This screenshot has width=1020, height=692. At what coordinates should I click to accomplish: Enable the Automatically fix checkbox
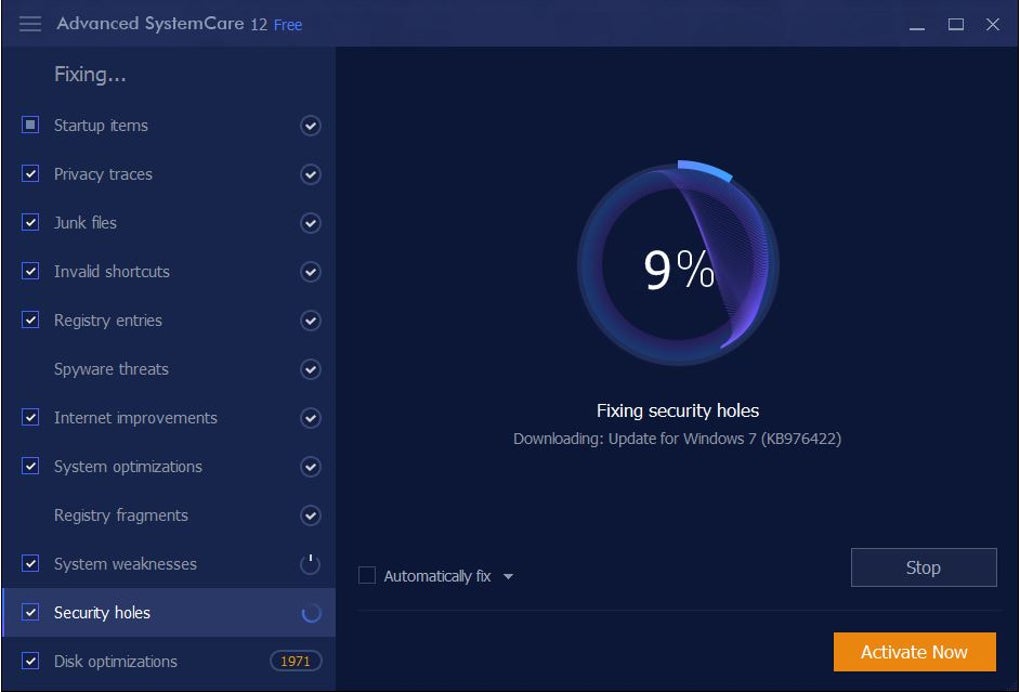tap(367, 575)
